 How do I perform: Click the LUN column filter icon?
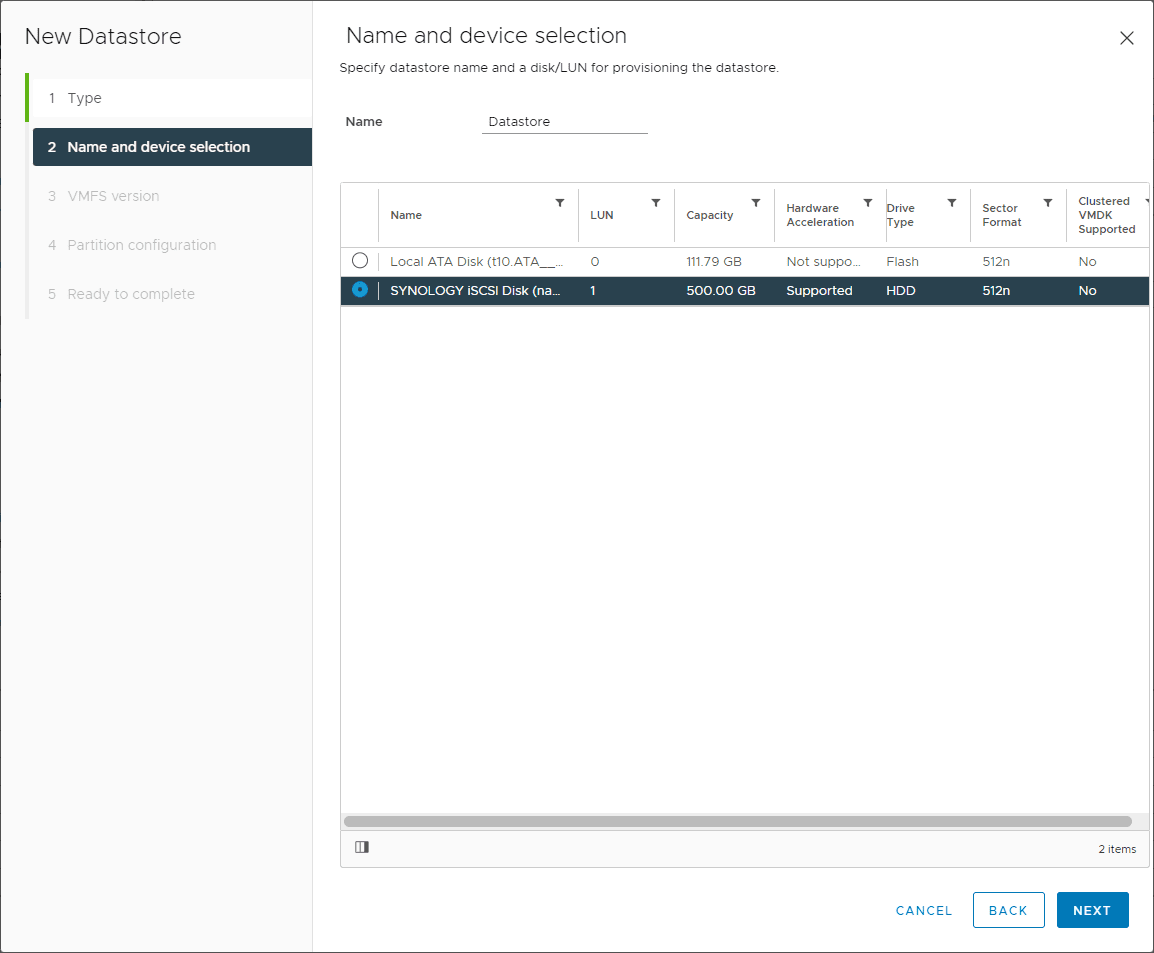(656, 203)
